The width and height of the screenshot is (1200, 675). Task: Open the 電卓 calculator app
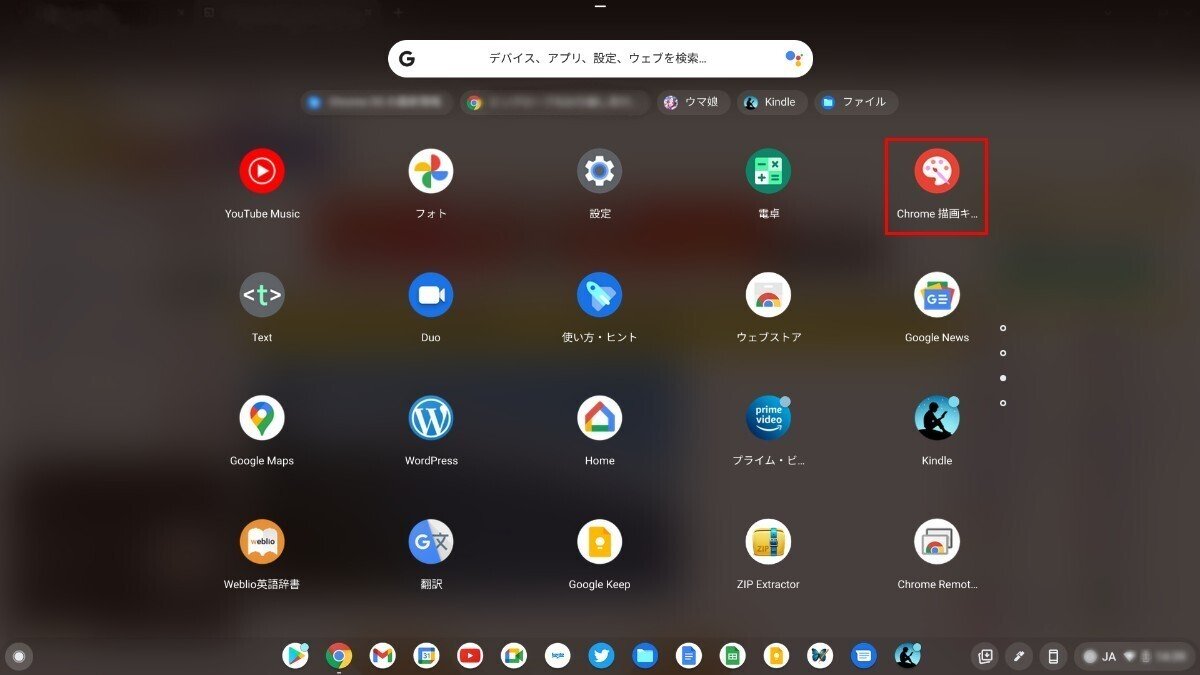[x=768, y=172]
